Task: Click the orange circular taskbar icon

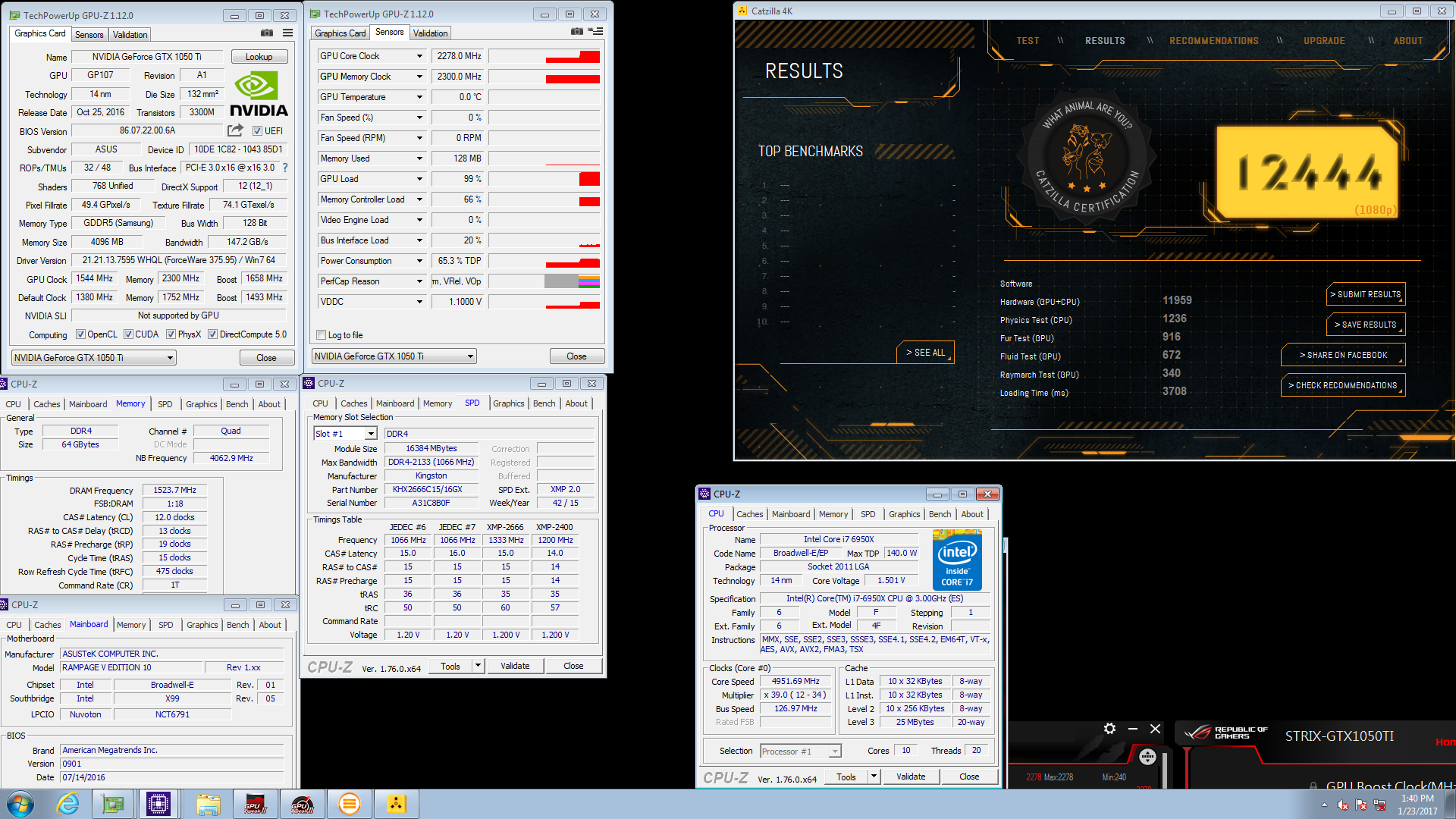Action: click(x=349, y=804)
